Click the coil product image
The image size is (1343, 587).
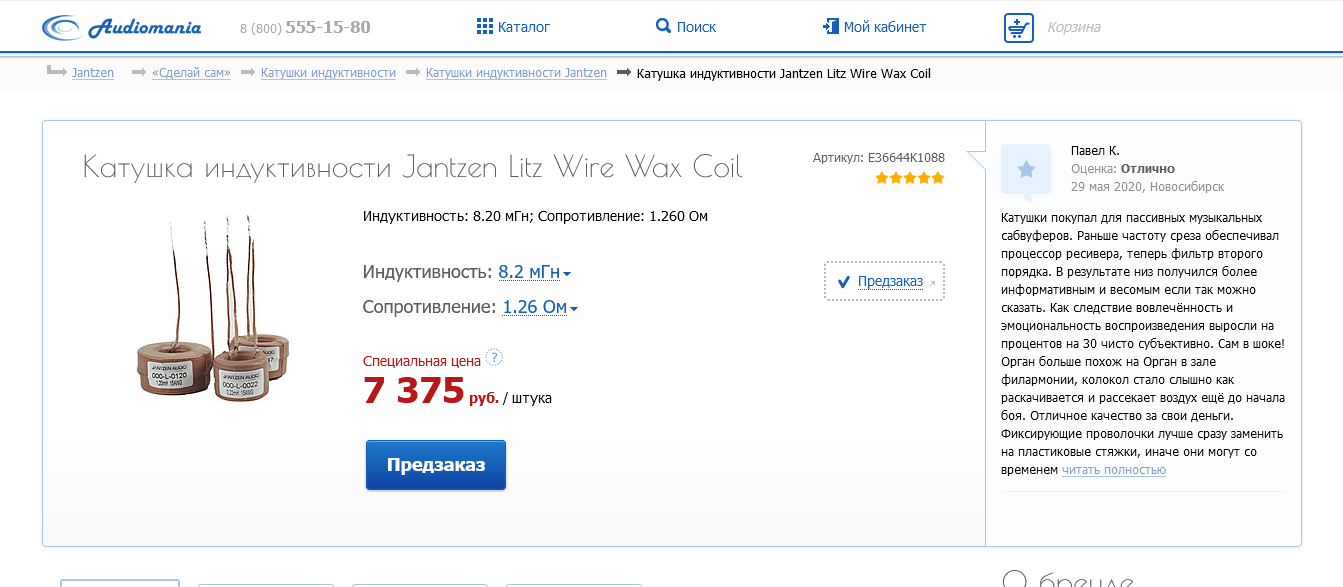pos(212,308)
